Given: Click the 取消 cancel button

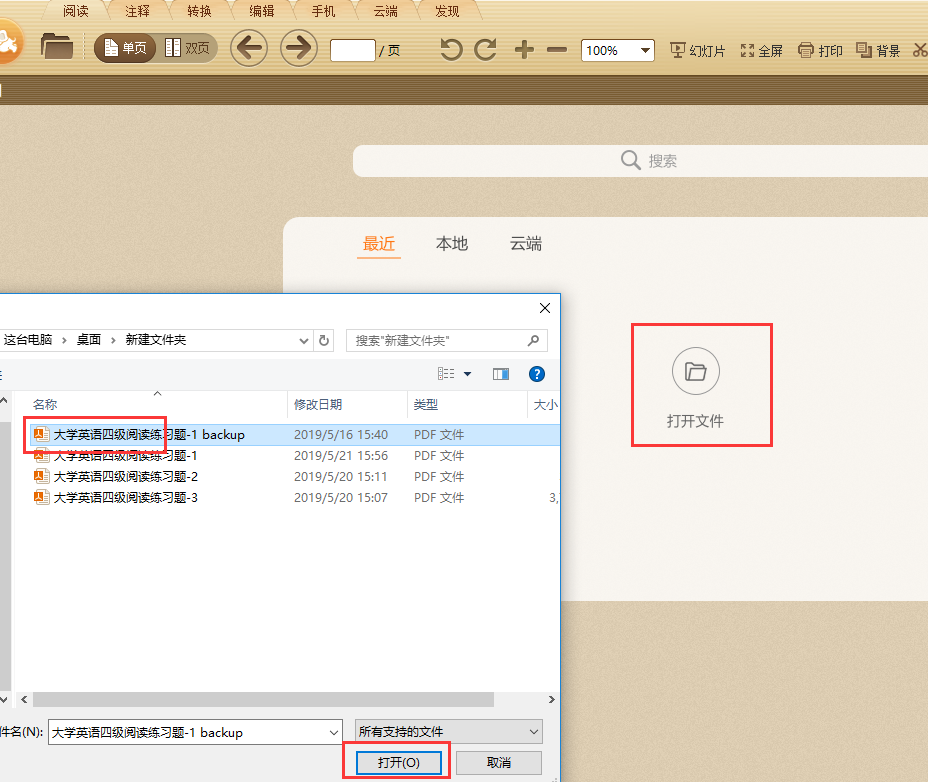Looking at the screenshot, I should pyautogui.click(x=499, y=762).
